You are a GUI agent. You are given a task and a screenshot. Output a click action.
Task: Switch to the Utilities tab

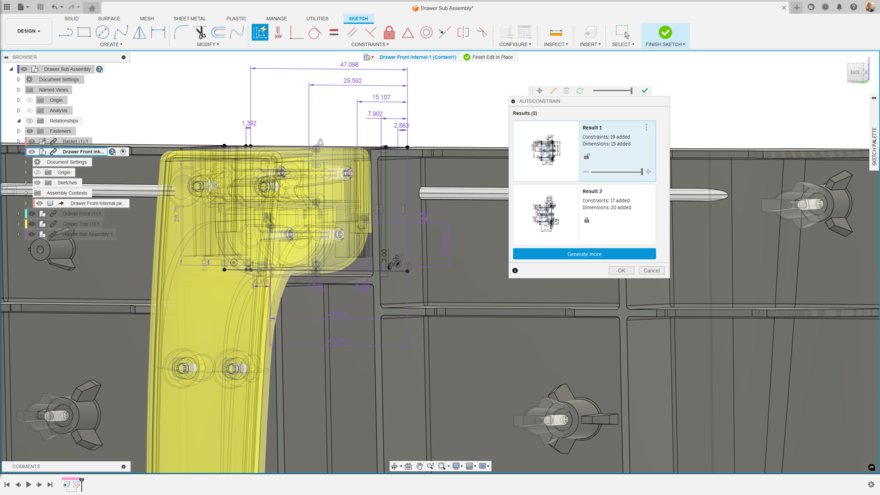[317, 18]
